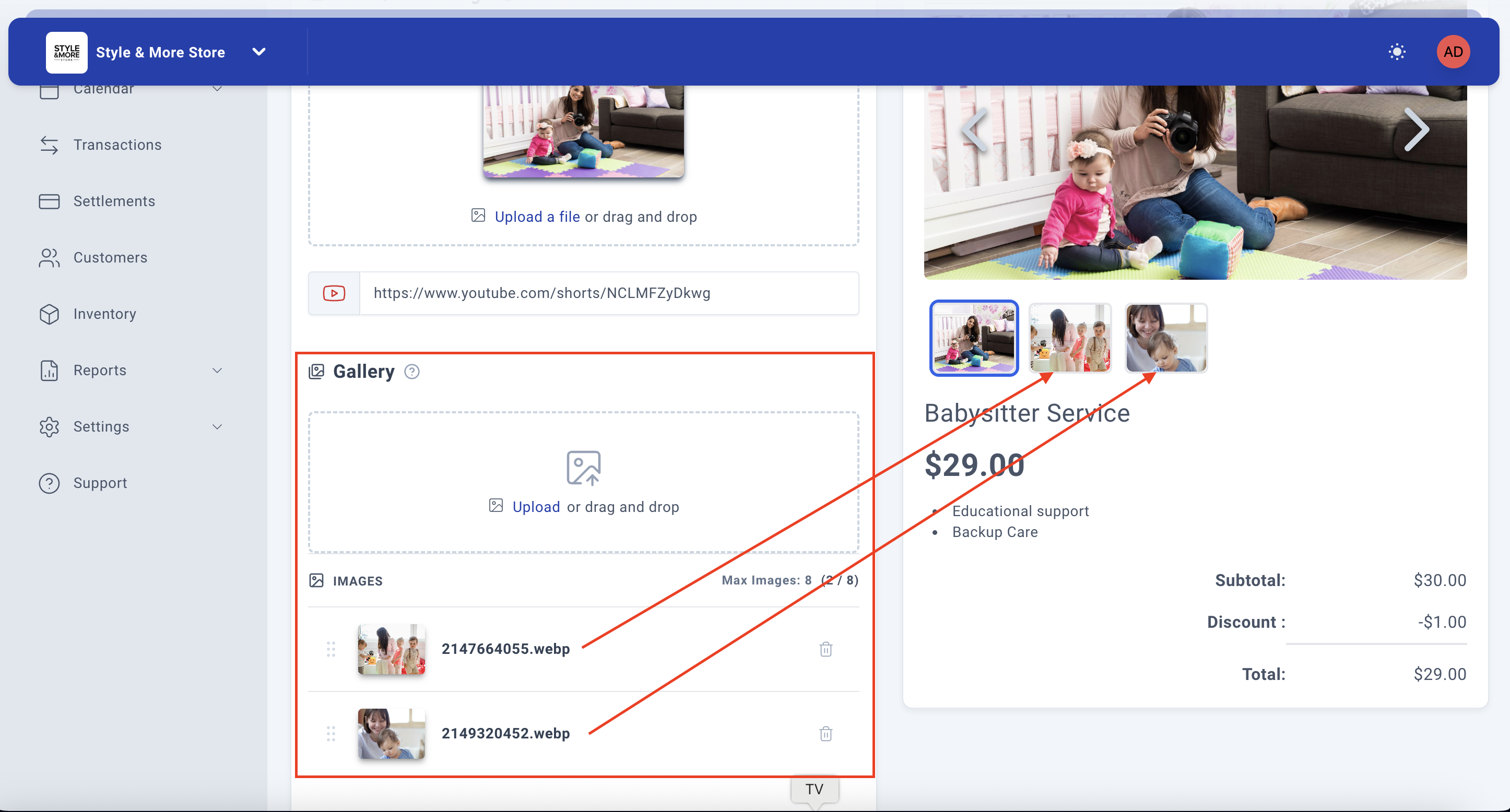The width and height of the screenshot is (1510, 812).
Task: Open Inventory in the sidebar
Action: [x=104, y=314]
